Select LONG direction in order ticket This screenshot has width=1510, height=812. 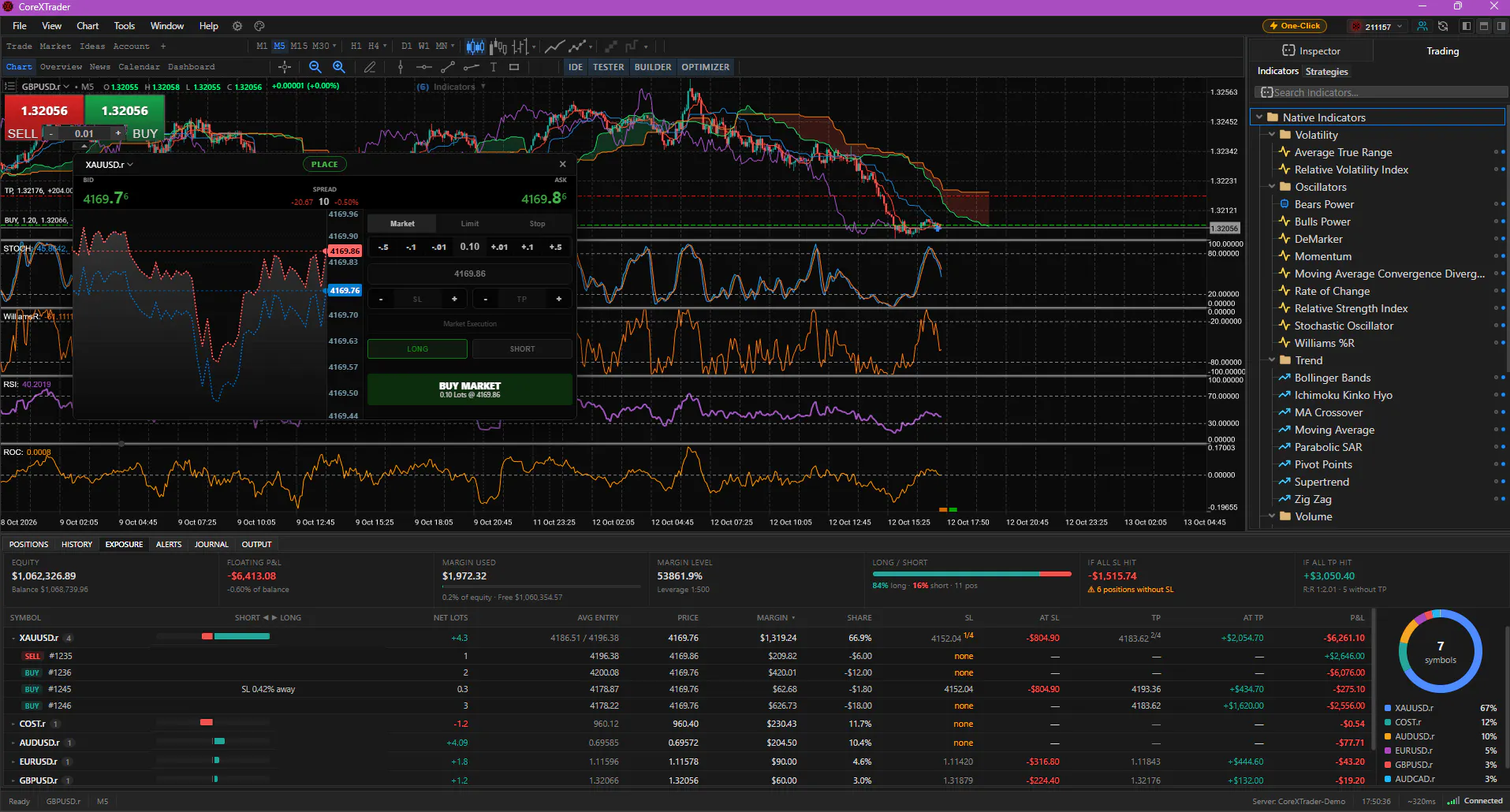(417, 348)
